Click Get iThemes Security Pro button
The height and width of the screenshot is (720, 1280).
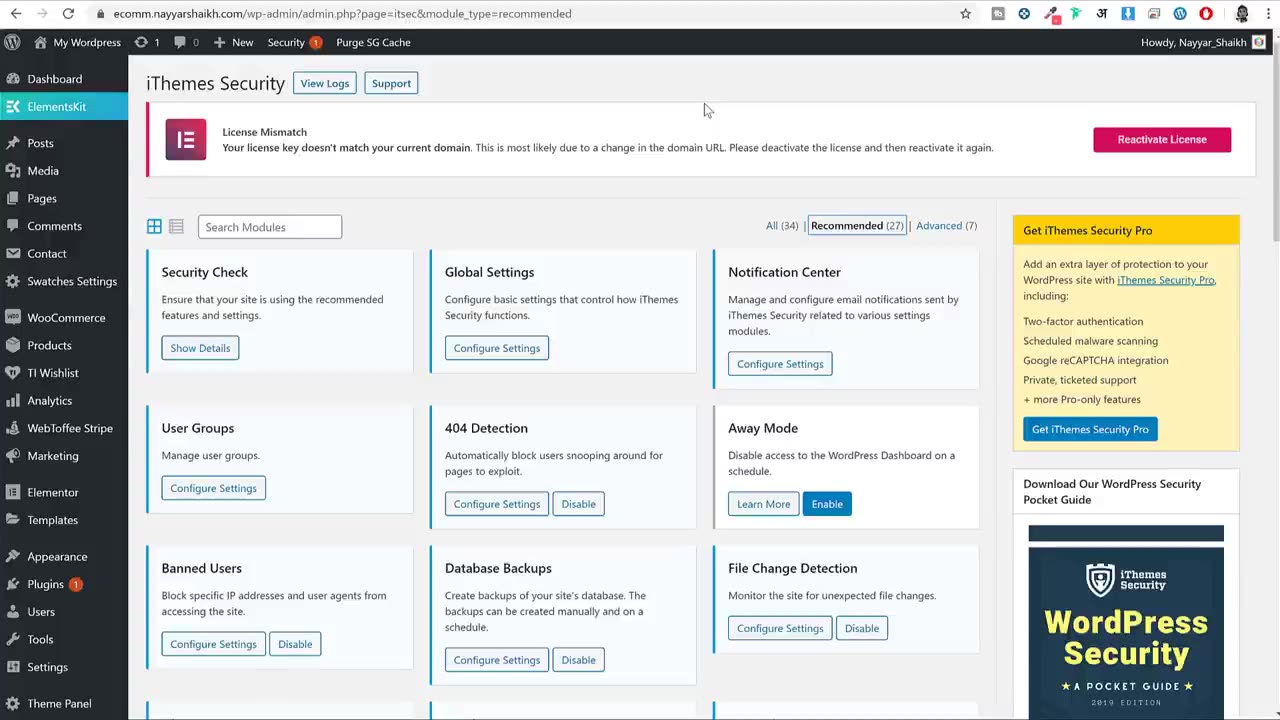[x=1090, y=429]
